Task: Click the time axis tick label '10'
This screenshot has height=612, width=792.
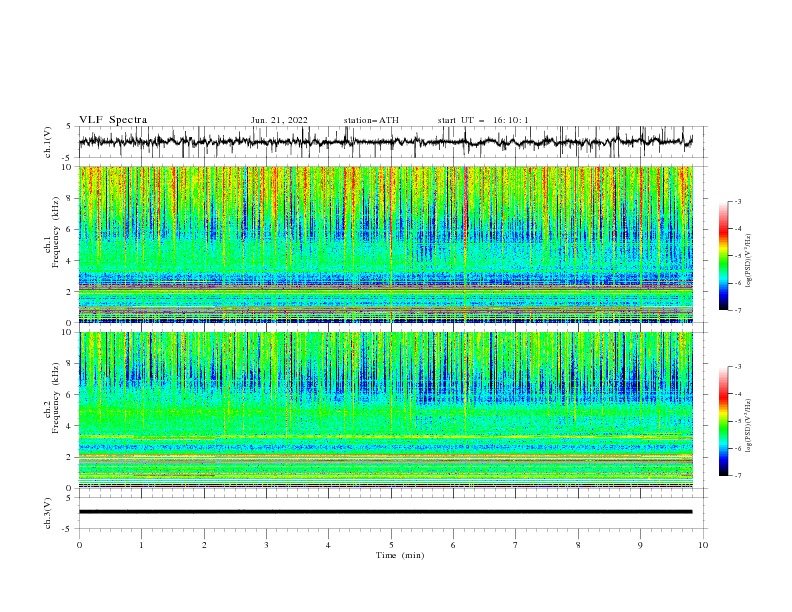Action: [703, 545]
